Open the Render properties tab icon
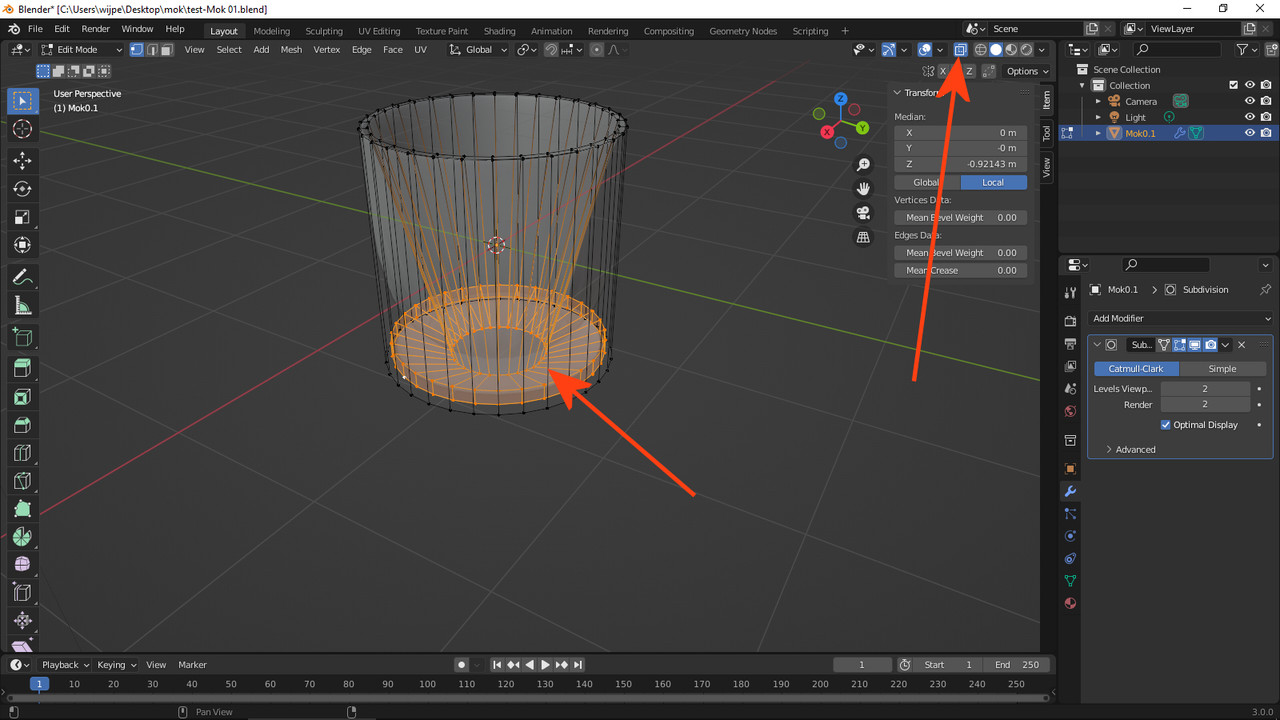This screenshot has width=1280, height=720. click(1070, 321)
